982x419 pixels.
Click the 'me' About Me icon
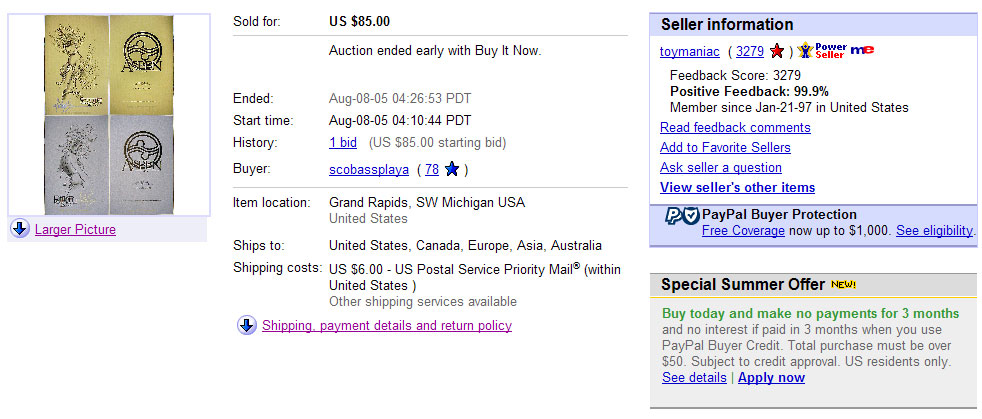click(x=864, y=51)
